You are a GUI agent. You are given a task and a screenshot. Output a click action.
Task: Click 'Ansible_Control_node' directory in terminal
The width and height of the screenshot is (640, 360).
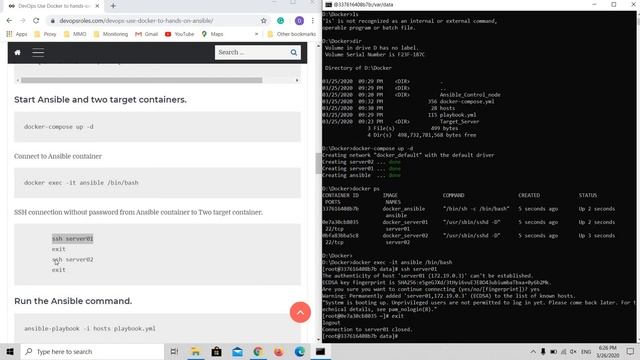[470, 95]
